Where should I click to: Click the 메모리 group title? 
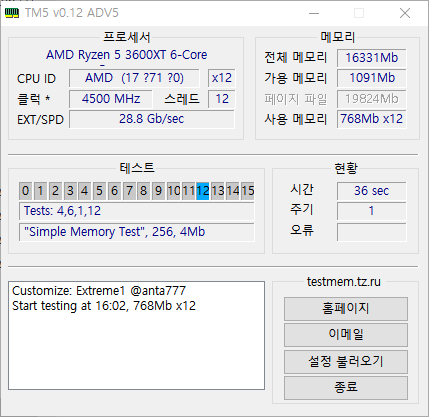[337, 37]
